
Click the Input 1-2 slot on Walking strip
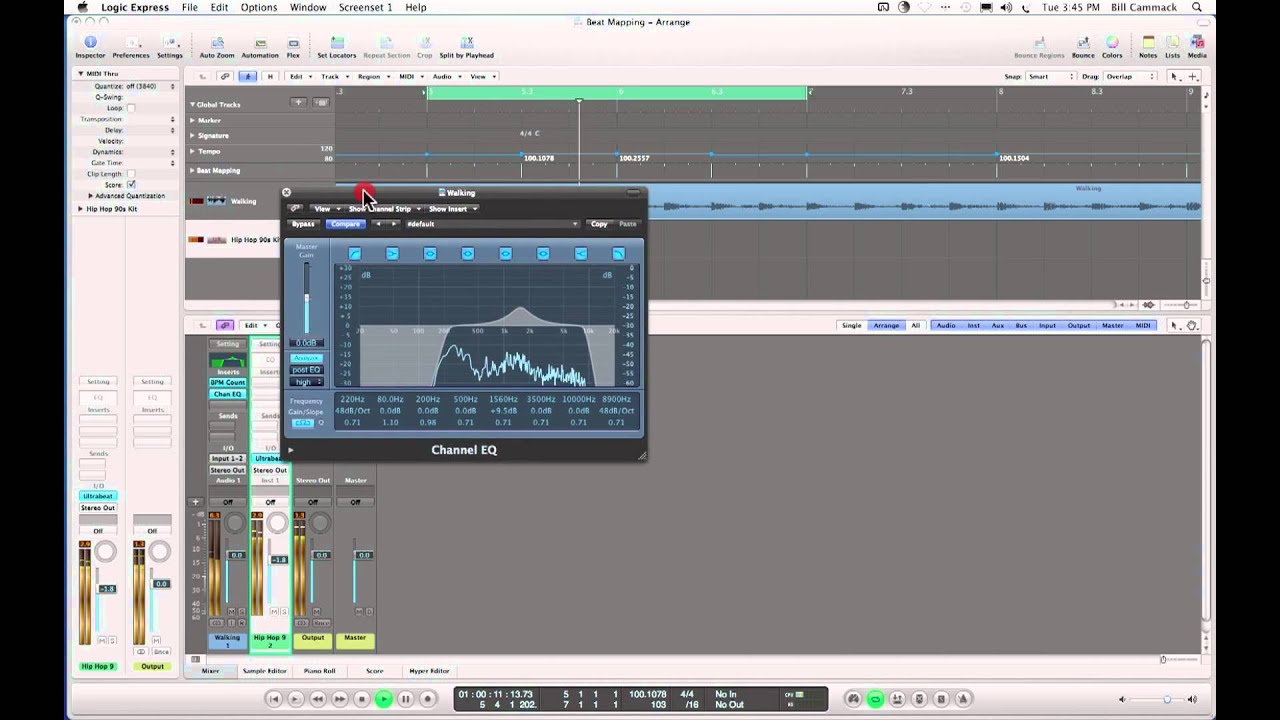coord(228,458)
